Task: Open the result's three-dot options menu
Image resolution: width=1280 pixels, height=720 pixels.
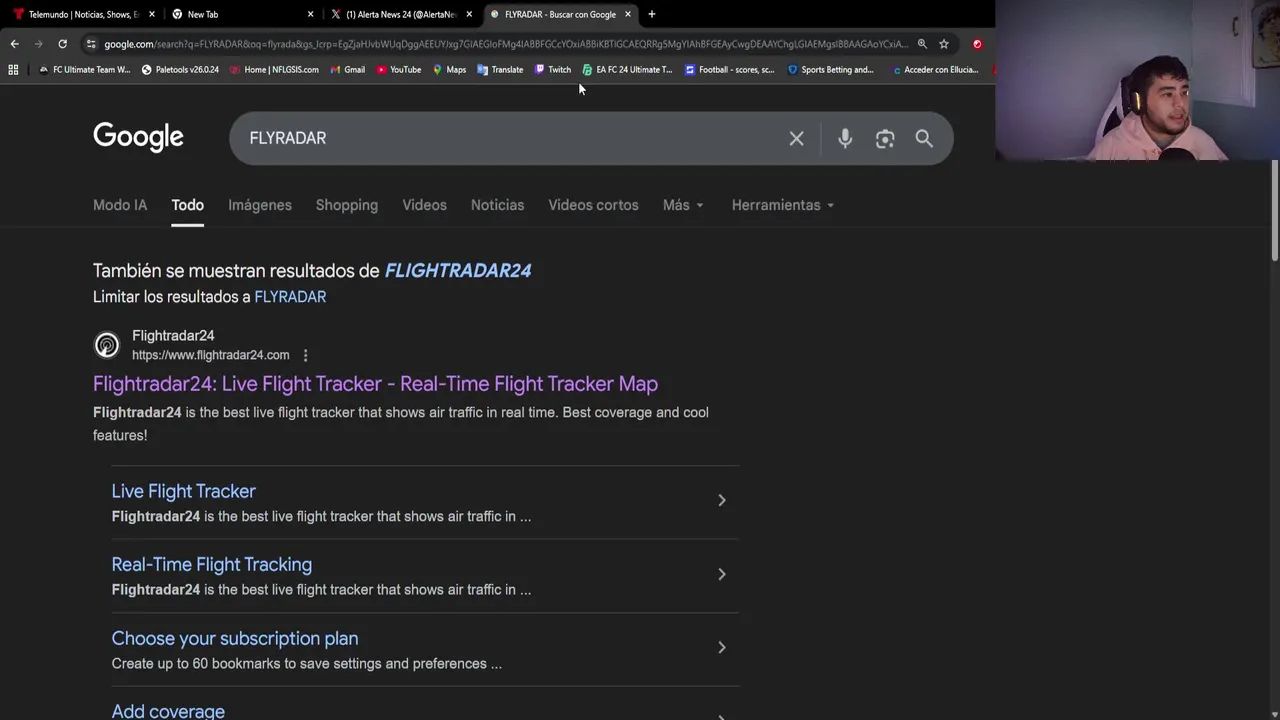Action: (305, 355)
